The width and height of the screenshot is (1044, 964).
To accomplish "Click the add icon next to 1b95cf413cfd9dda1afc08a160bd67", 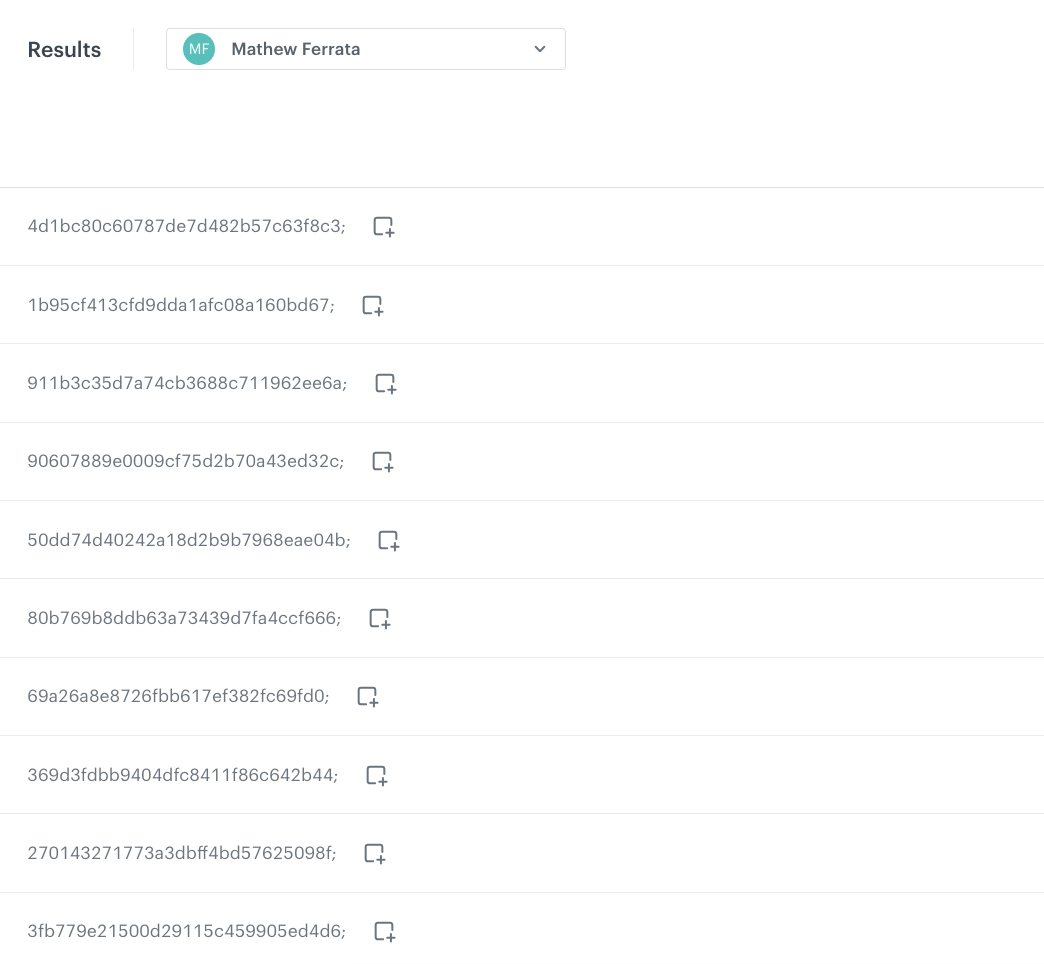I will click(372, 306).
